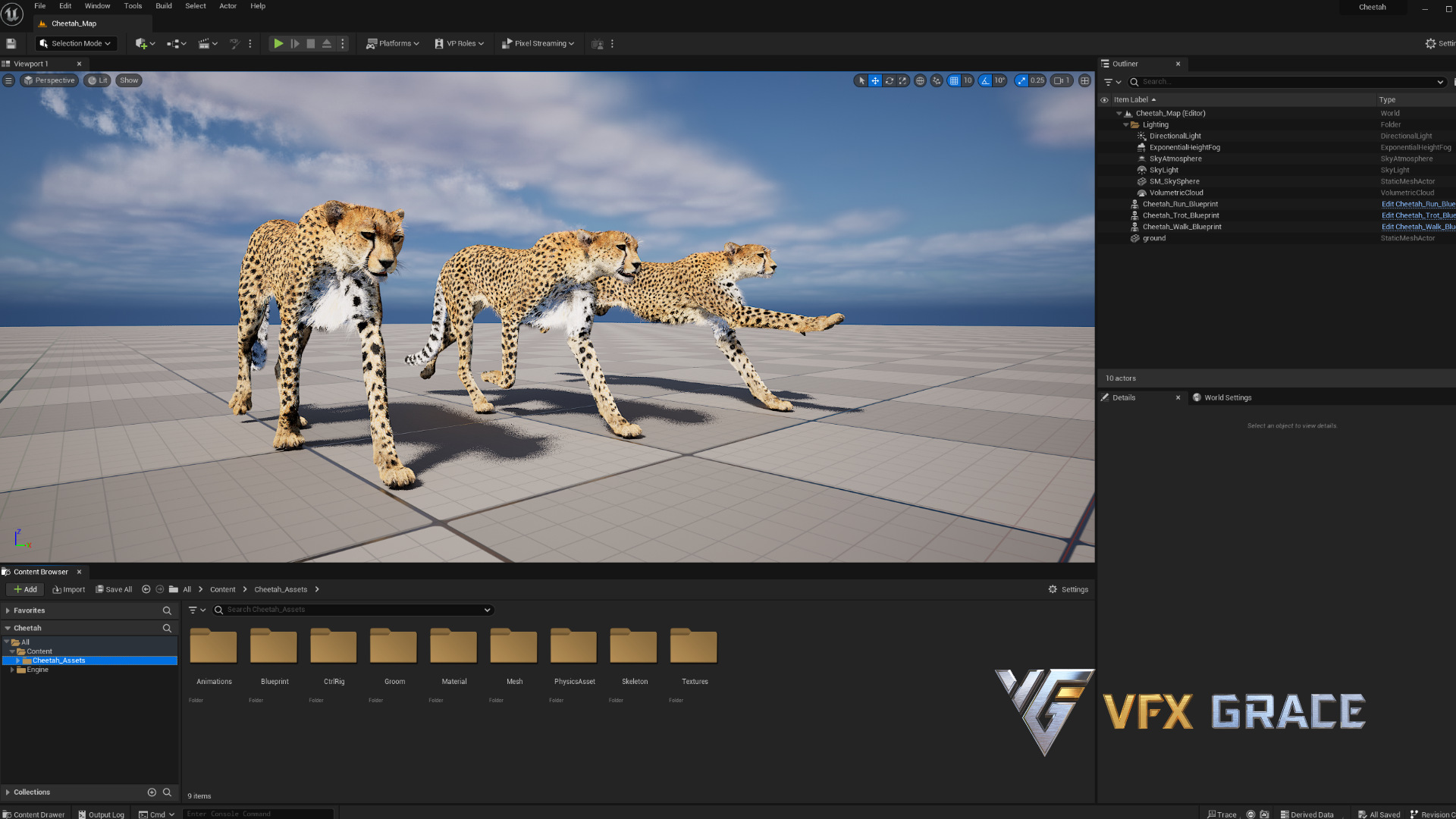The width and height of the screenshot is (1456, 819).
Task: Choose the Translate move gizmo tool
Action: click(x=875, y=80)
